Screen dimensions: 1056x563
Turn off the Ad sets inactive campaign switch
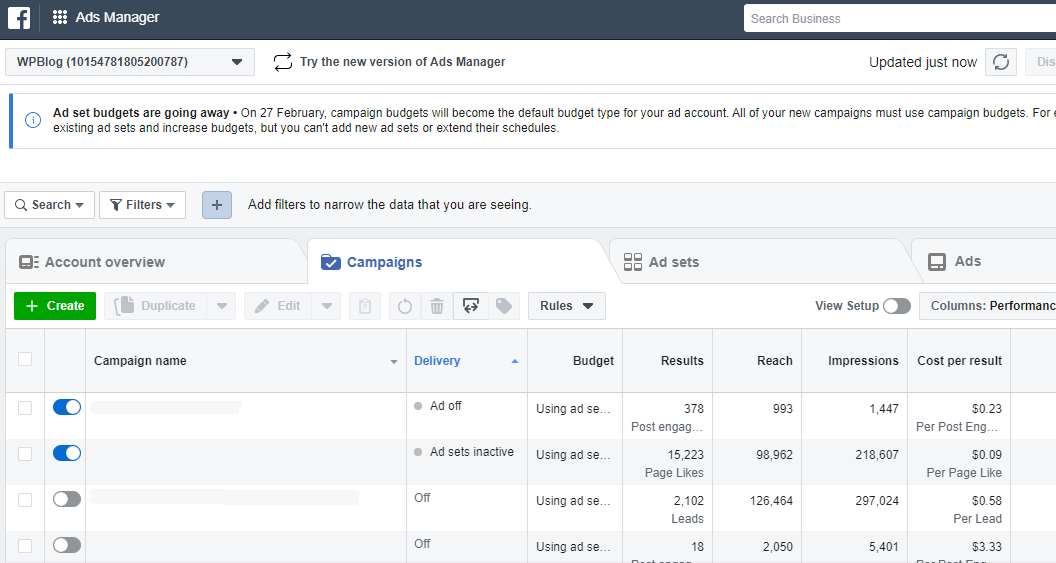pos(67,453)
